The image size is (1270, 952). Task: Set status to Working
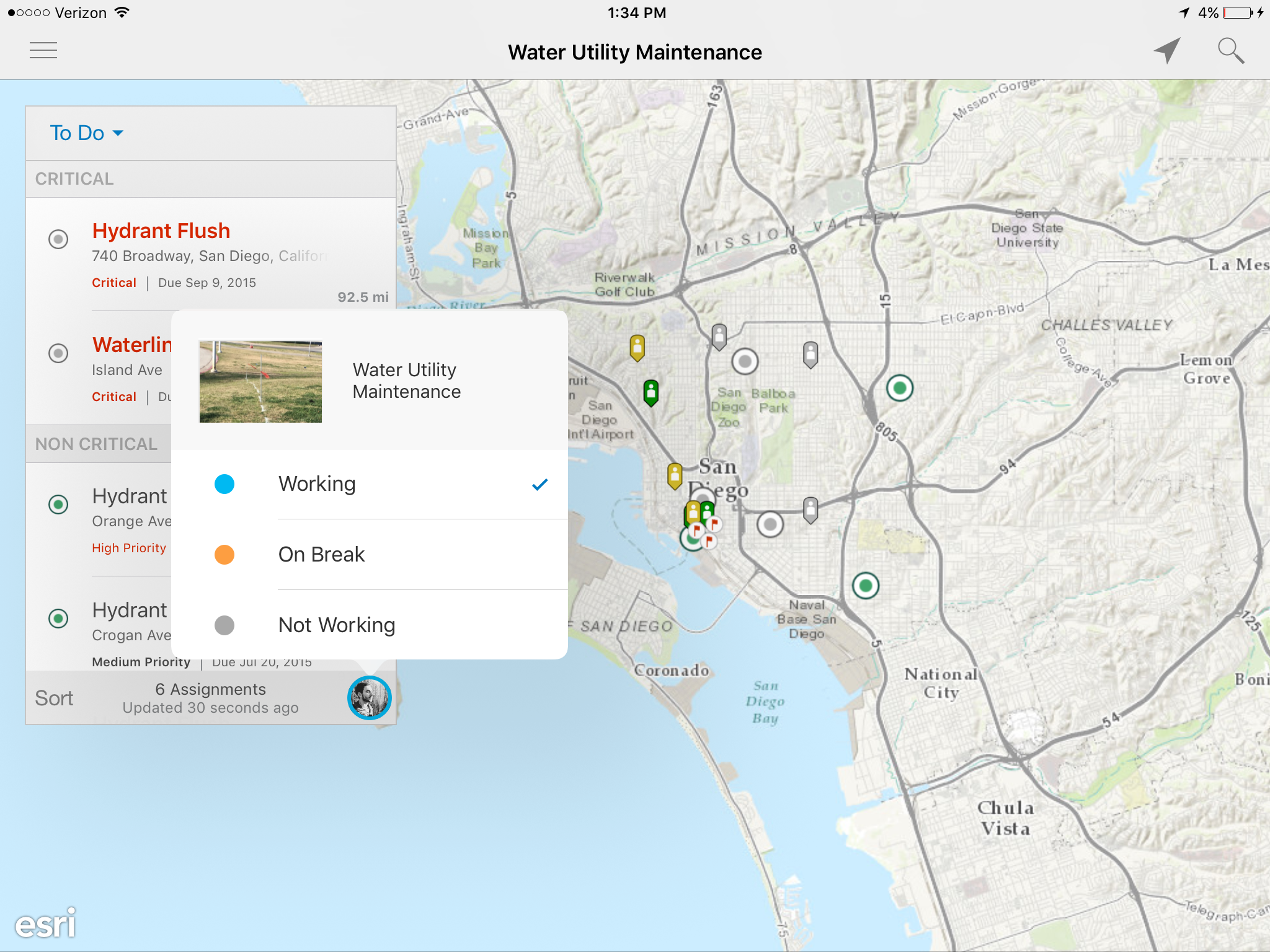[370, 484]
